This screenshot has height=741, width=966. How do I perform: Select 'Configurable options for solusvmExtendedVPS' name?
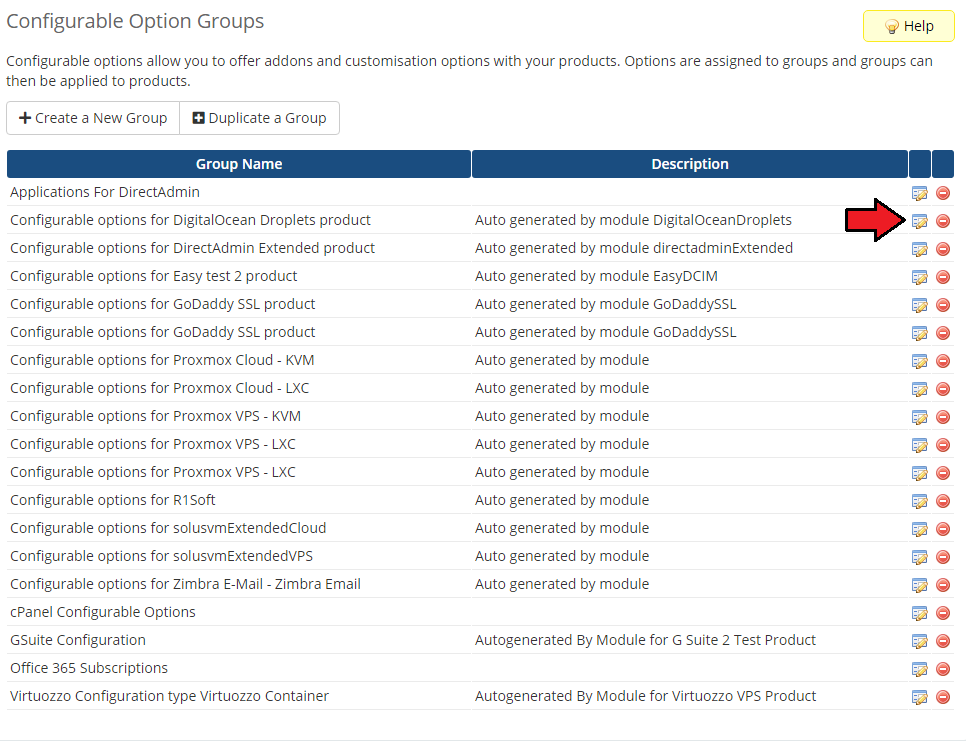[x=161, y=556]
